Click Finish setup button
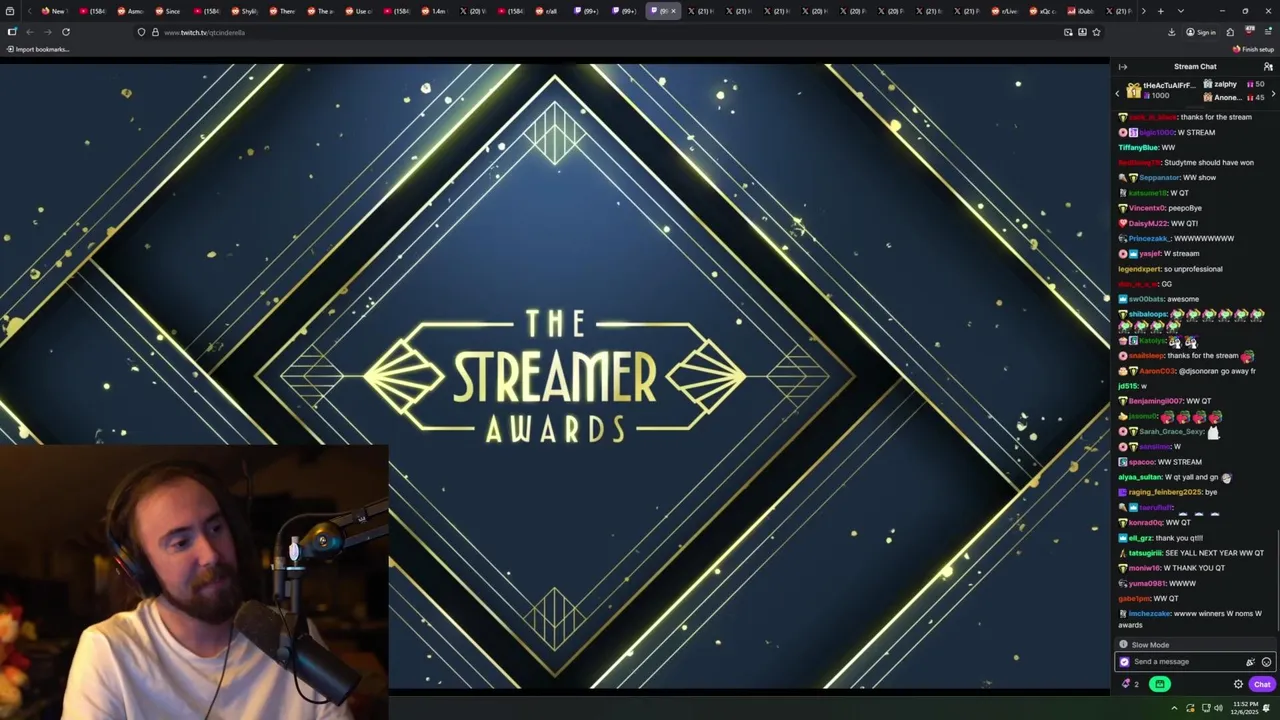This screenshot has width=1280, height=720. (x=1253, y=49)
